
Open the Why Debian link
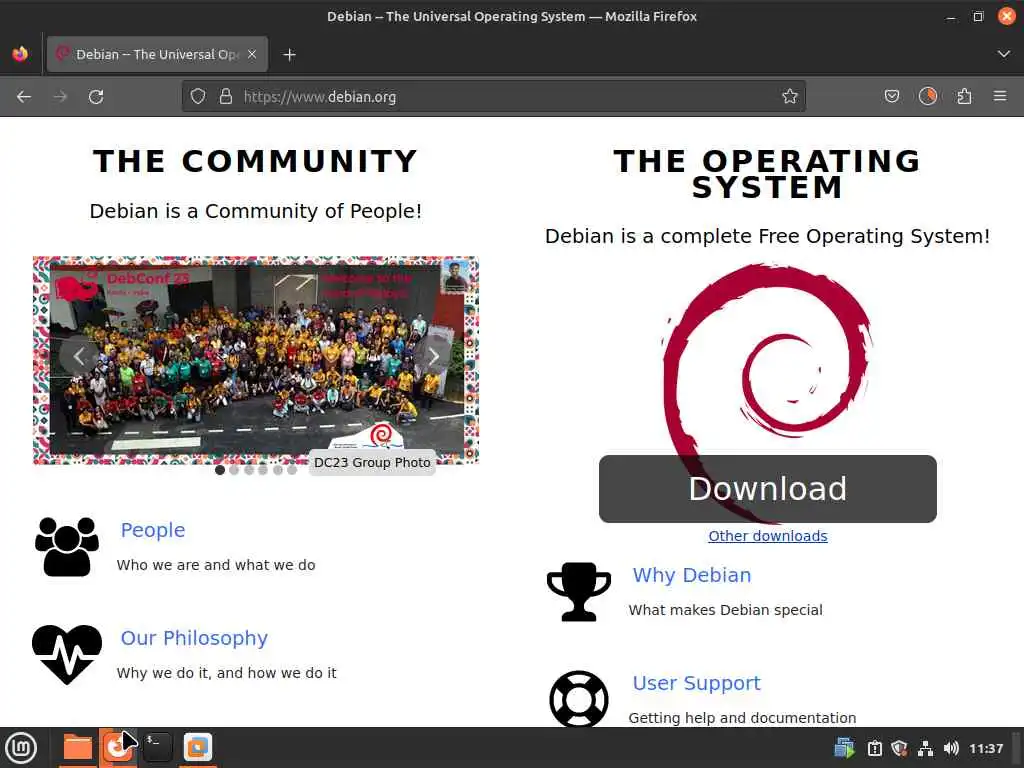pos(692,575)
